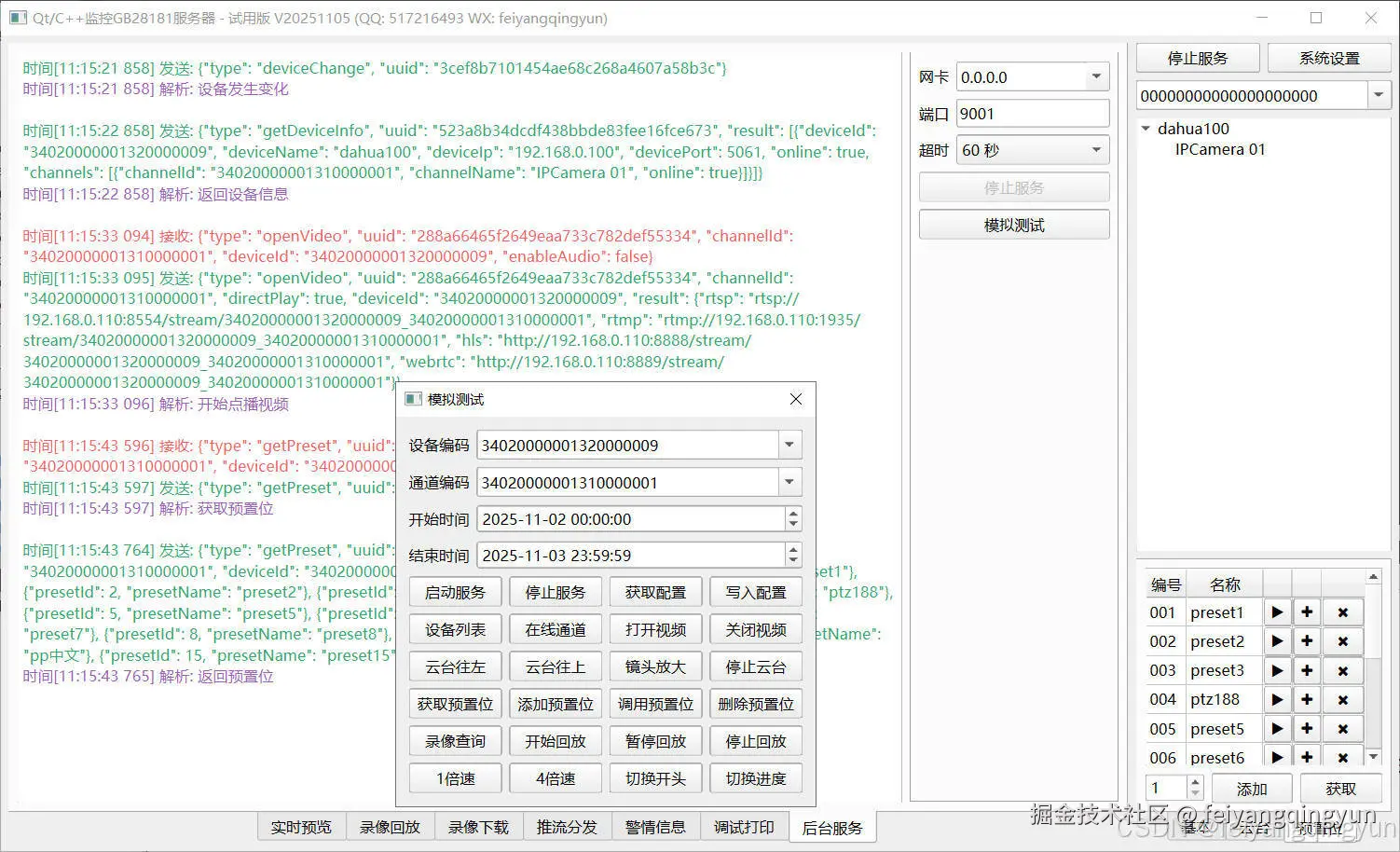The image size is (1400, 852).
Task: Click the preset number stepper arrows
Action: click(1196, 788)
